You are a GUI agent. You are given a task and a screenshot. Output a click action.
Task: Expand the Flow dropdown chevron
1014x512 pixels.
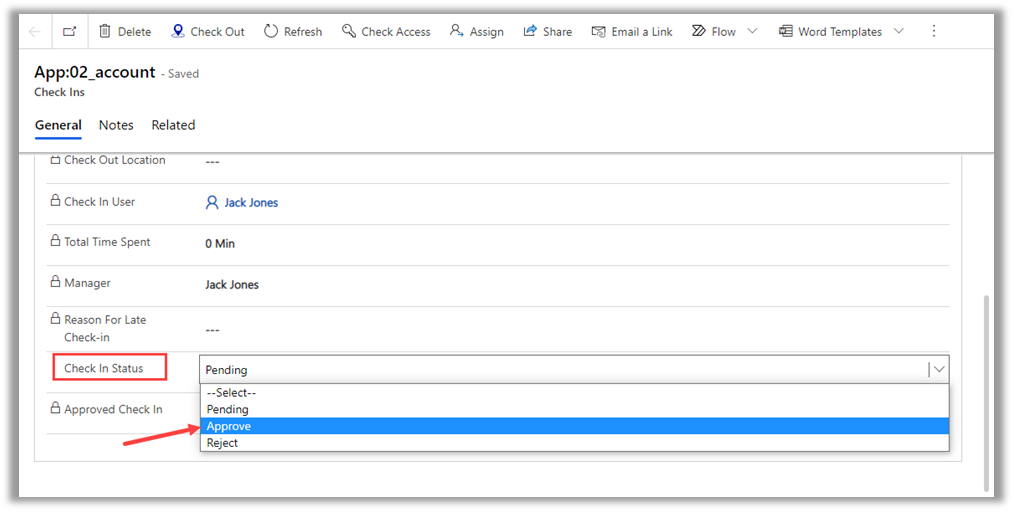[x=753, y=31]
